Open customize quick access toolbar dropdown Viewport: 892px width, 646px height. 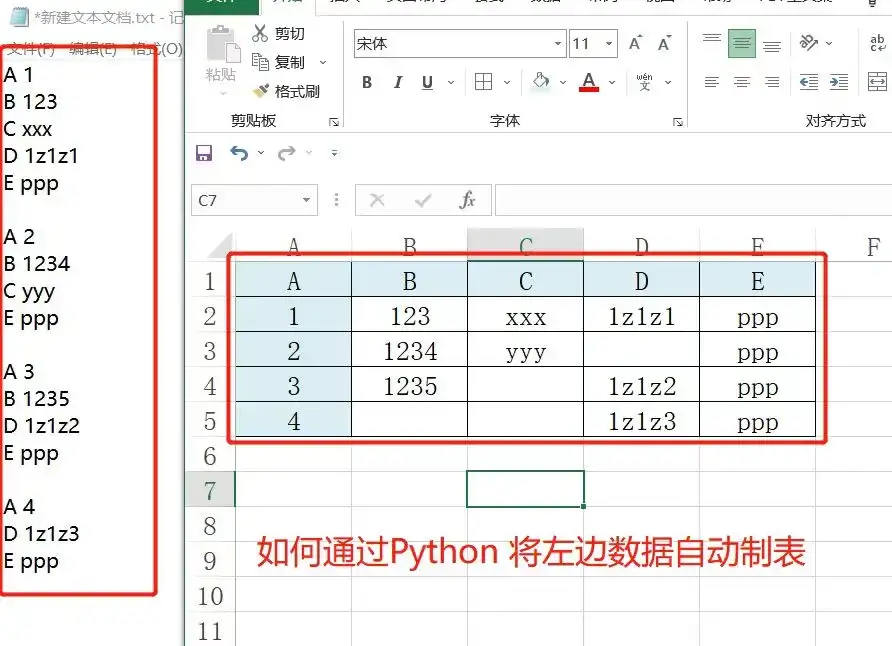[334, 152]
